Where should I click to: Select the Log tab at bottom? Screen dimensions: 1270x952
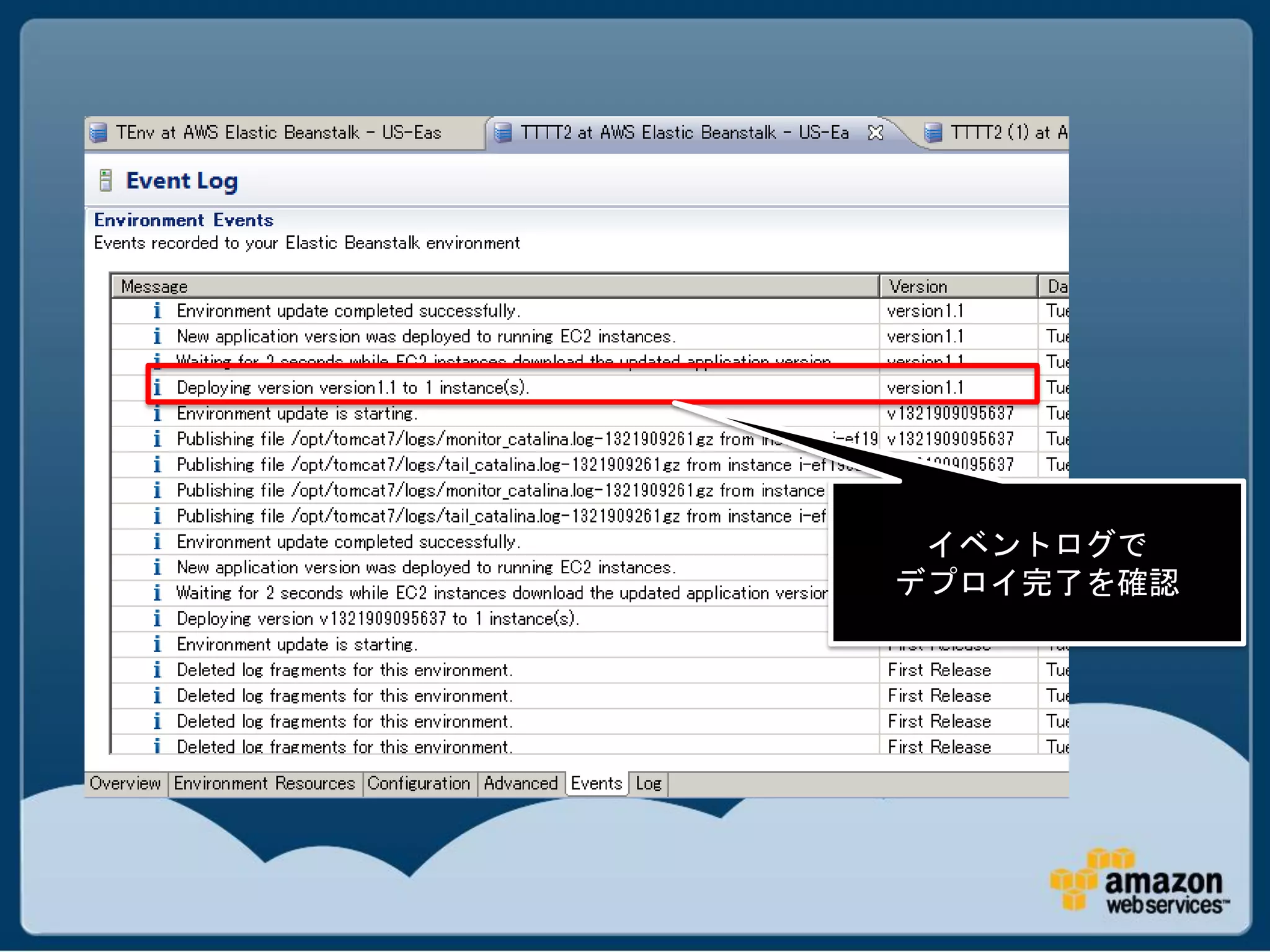pos(649,783)
